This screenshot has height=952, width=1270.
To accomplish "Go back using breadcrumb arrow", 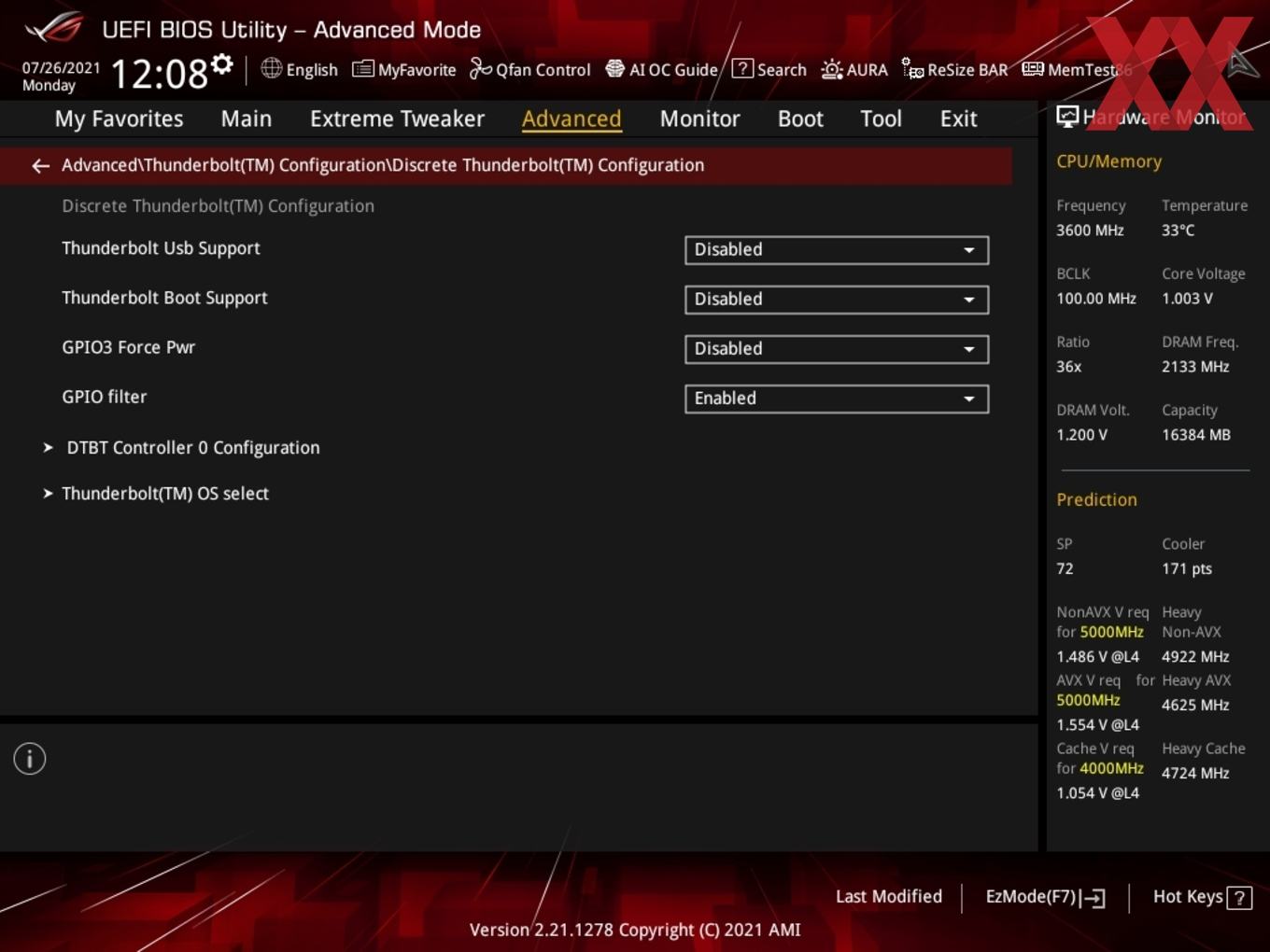I will (x=40, y=165).
